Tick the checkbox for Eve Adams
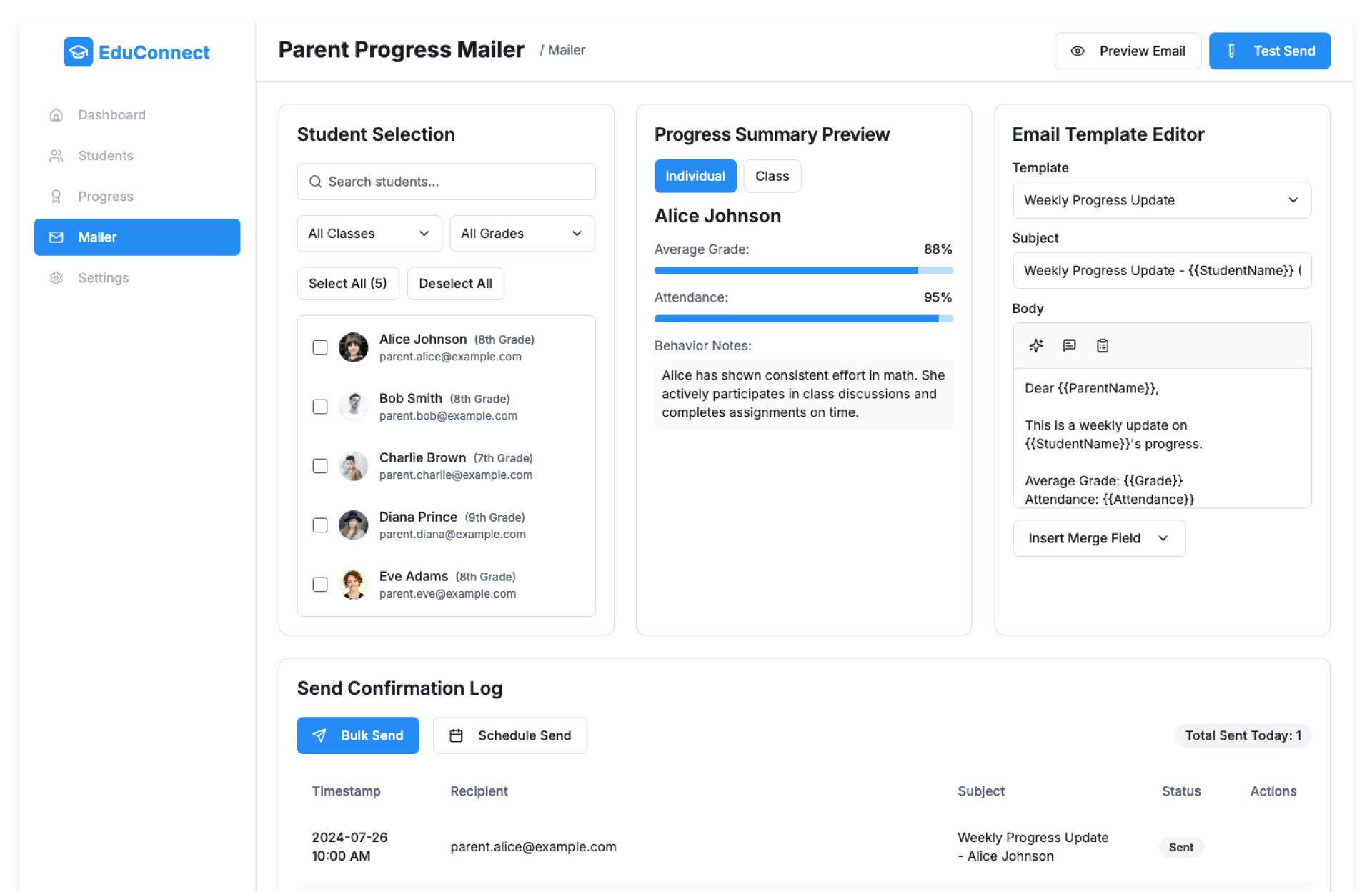The width and height of the screenshot is (1372, 892). [x=320, y=585]
